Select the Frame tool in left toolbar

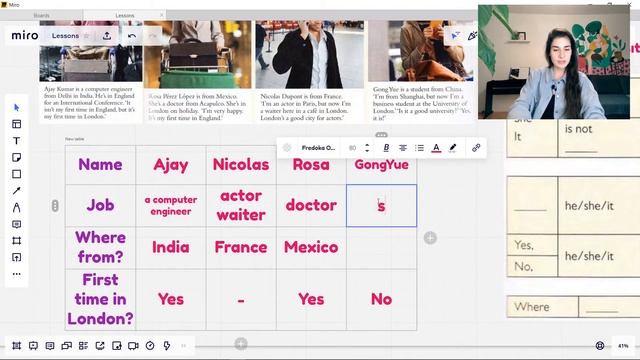[16, 241]
